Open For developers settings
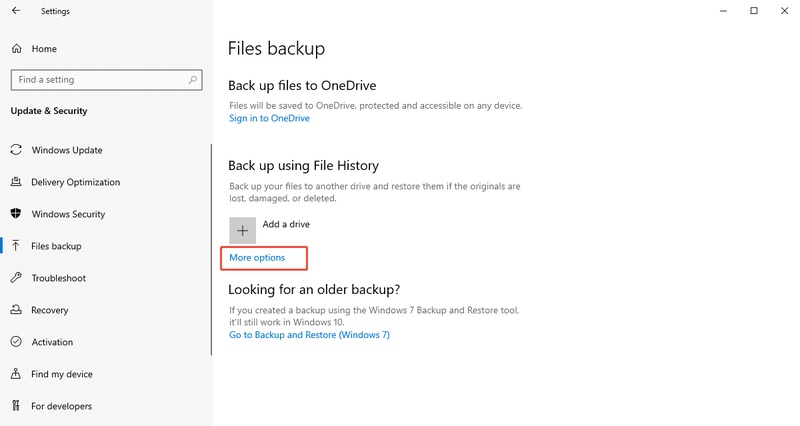Image resolution: width=800 pixels, height=426 pixels. 61,406
